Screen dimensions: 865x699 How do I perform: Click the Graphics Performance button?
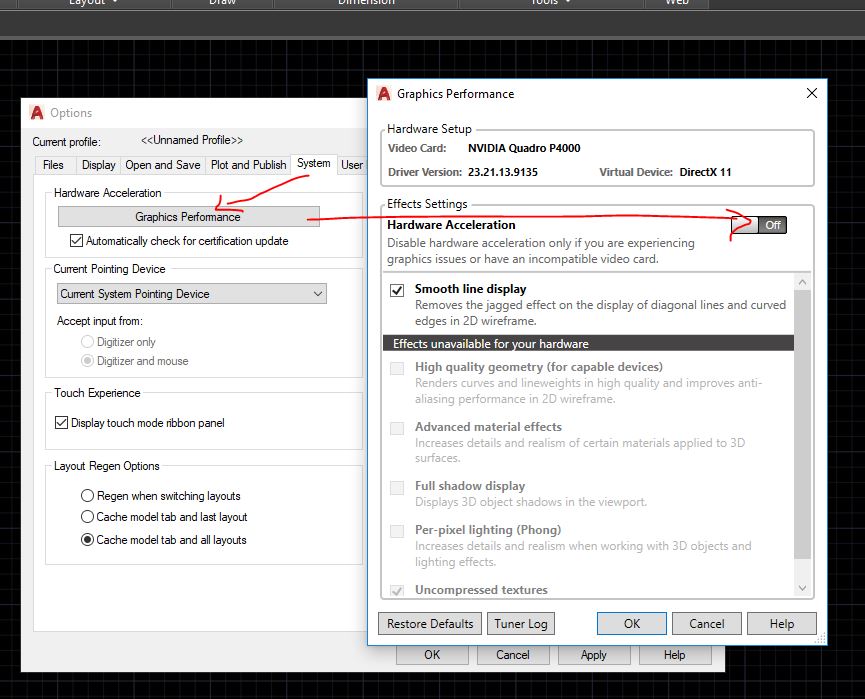186,215
